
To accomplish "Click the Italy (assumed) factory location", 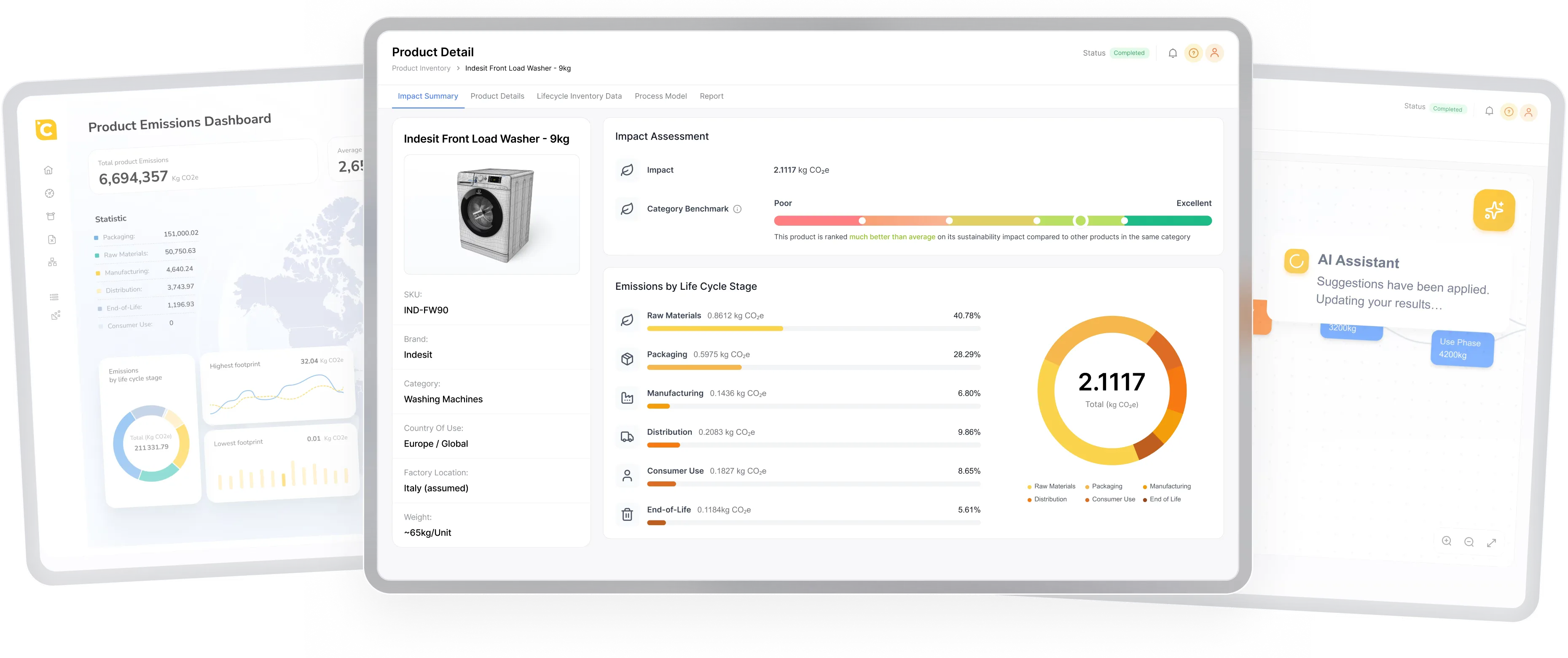I will (x=436, y=488).
